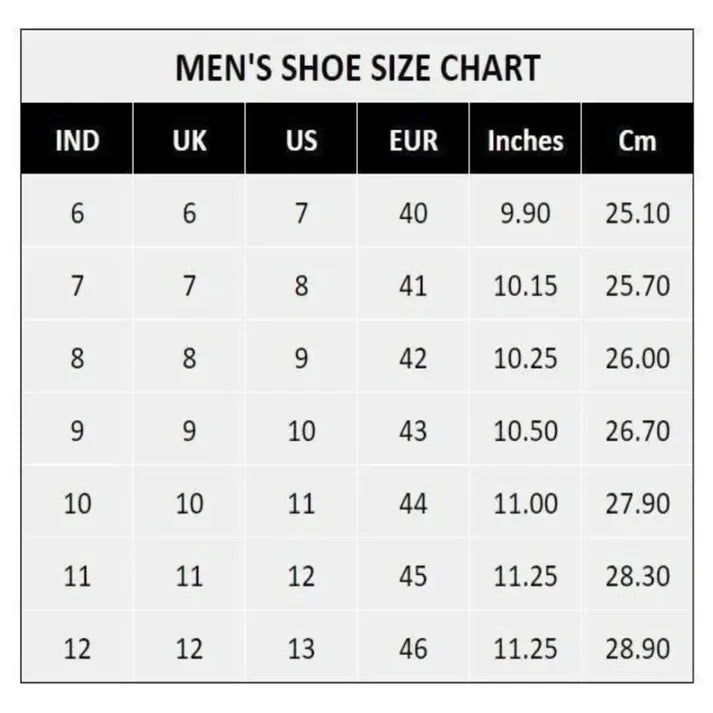Select the 28.90 cm value
This screenshot has width=713, height=713.
[637, 649]
